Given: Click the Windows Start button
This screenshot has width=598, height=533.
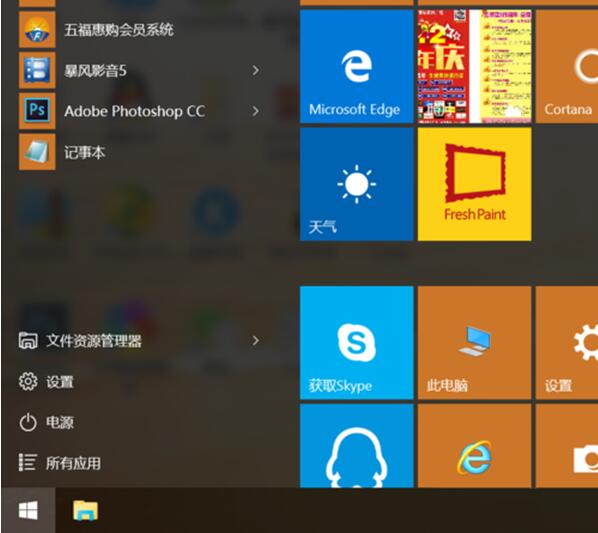Looking at the screenshot, I should (x=28, y=510).
